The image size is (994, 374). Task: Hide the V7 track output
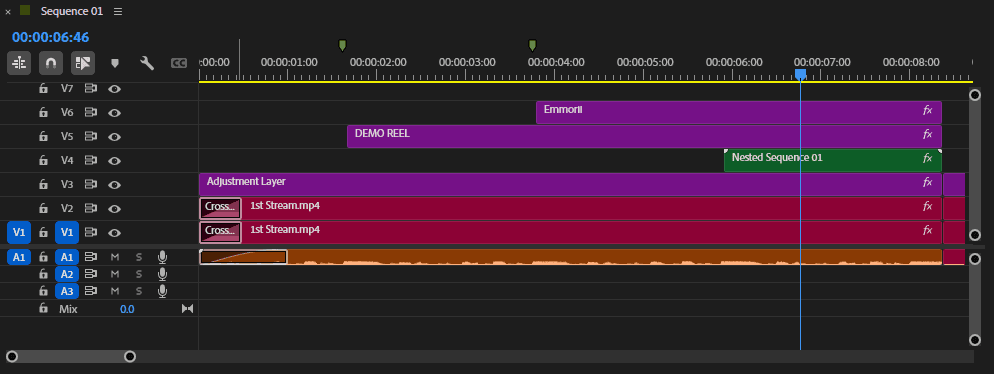[x=114, y=89]
